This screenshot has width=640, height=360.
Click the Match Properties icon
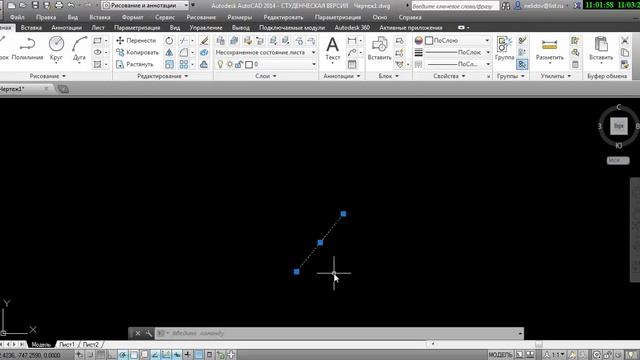(624, 64)
